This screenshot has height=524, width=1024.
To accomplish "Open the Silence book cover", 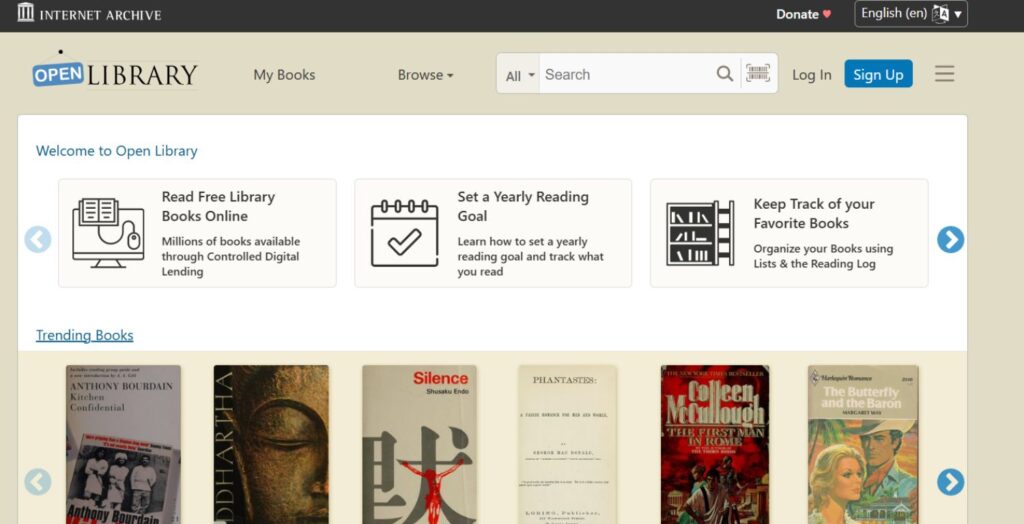I will click(x=419, y=445).
